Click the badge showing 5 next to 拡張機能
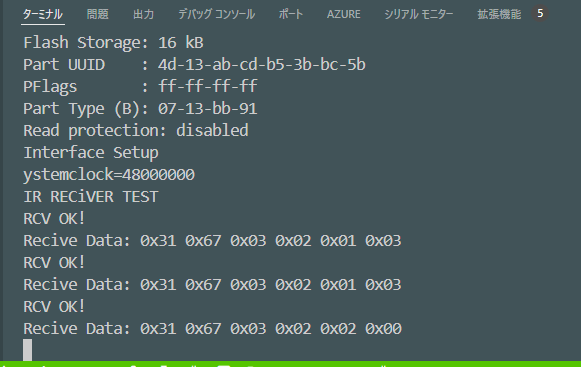 [x=540, y=14]
